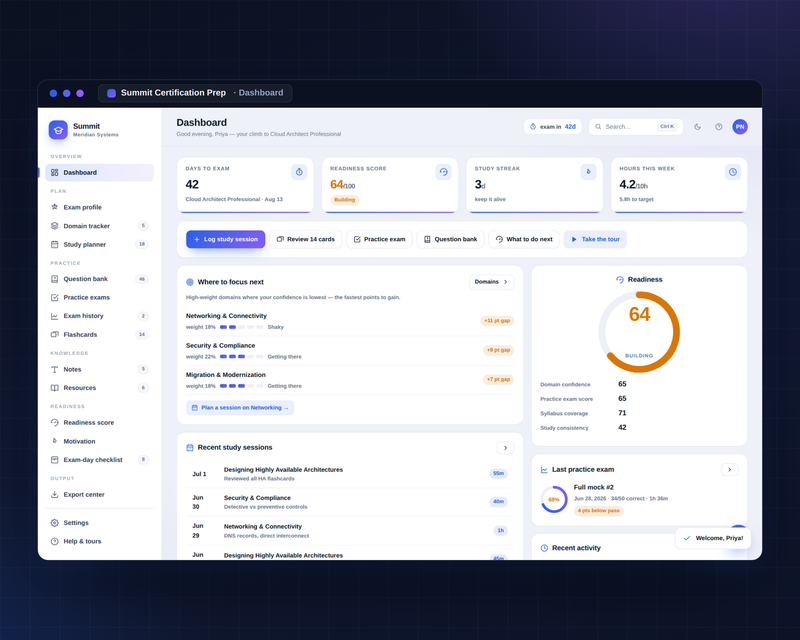Click the 68% score ring

pos(554,500)
